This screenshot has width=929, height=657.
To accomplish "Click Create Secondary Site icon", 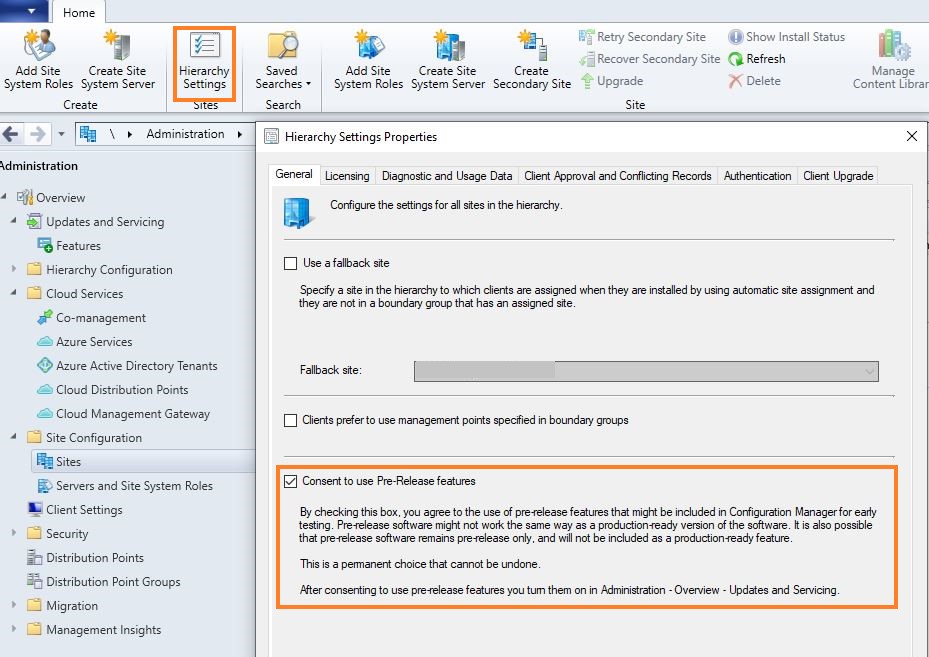I will tap(531, 59).
